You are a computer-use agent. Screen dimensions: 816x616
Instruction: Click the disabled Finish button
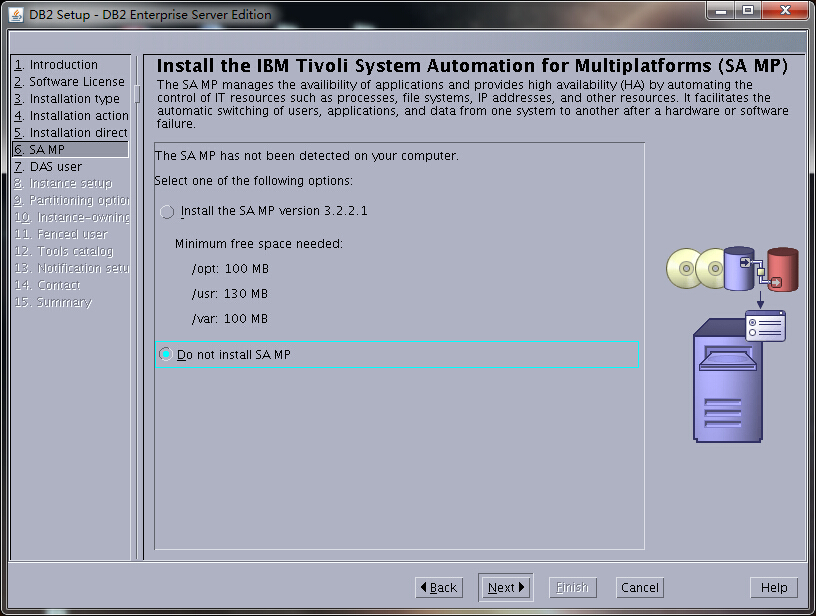[572, 587]
